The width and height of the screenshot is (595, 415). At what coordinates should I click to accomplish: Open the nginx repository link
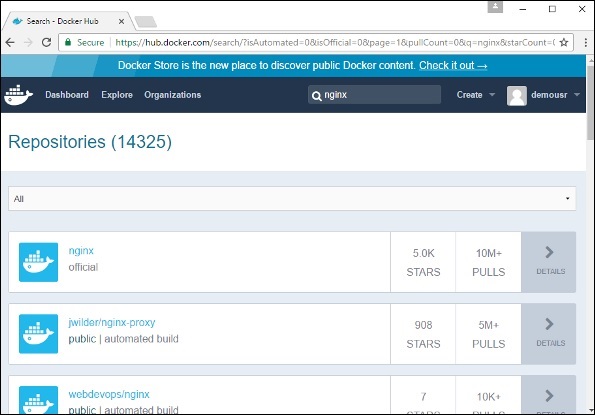pyautogui.click(x=81, y=251)
